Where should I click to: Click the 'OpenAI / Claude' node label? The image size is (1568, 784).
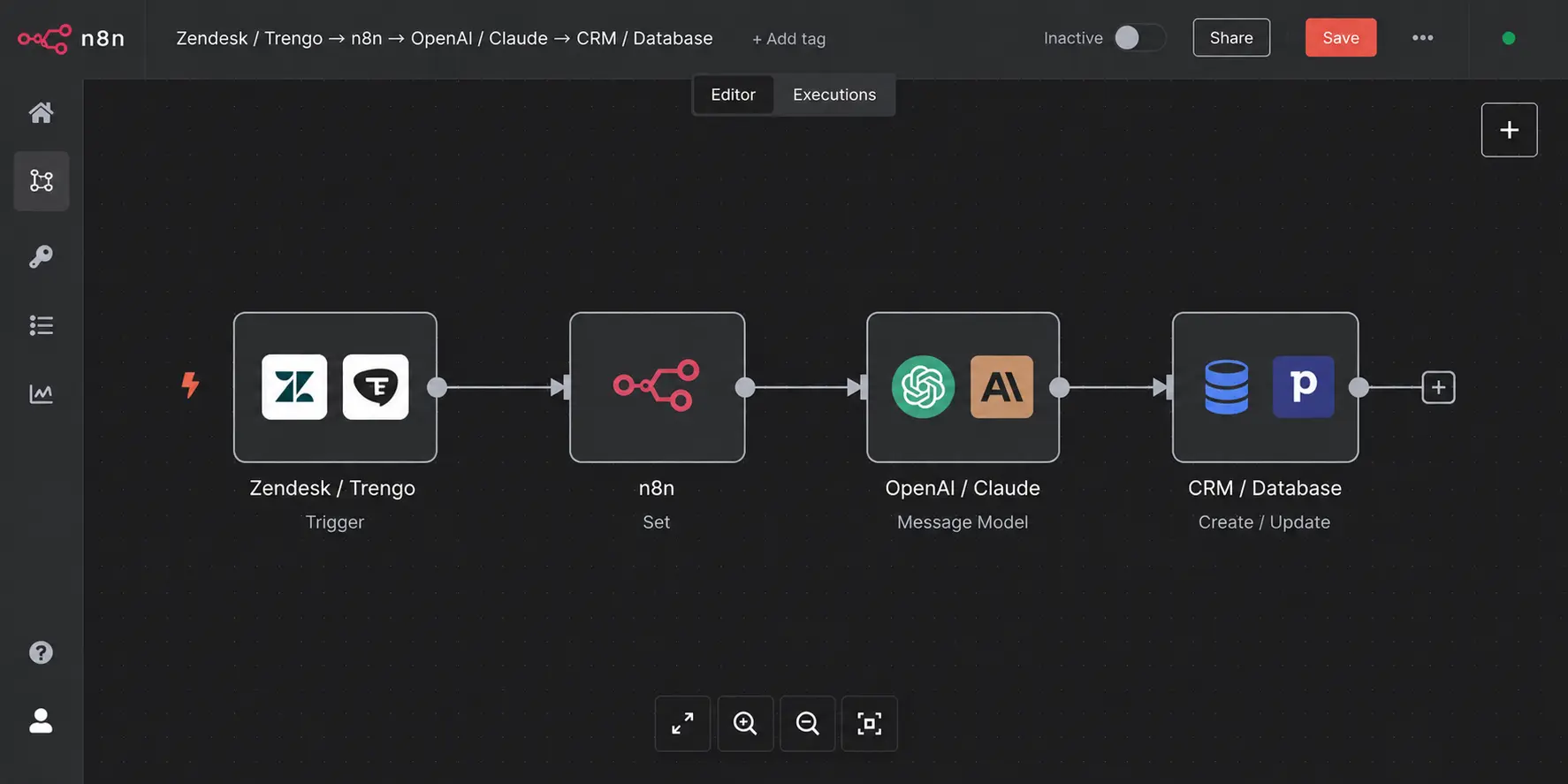963,488
